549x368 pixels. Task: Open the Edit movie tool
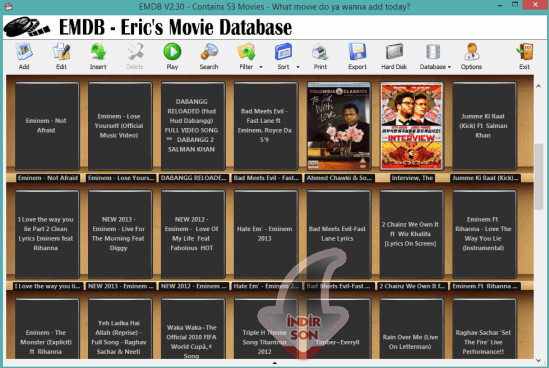(61, 52)
